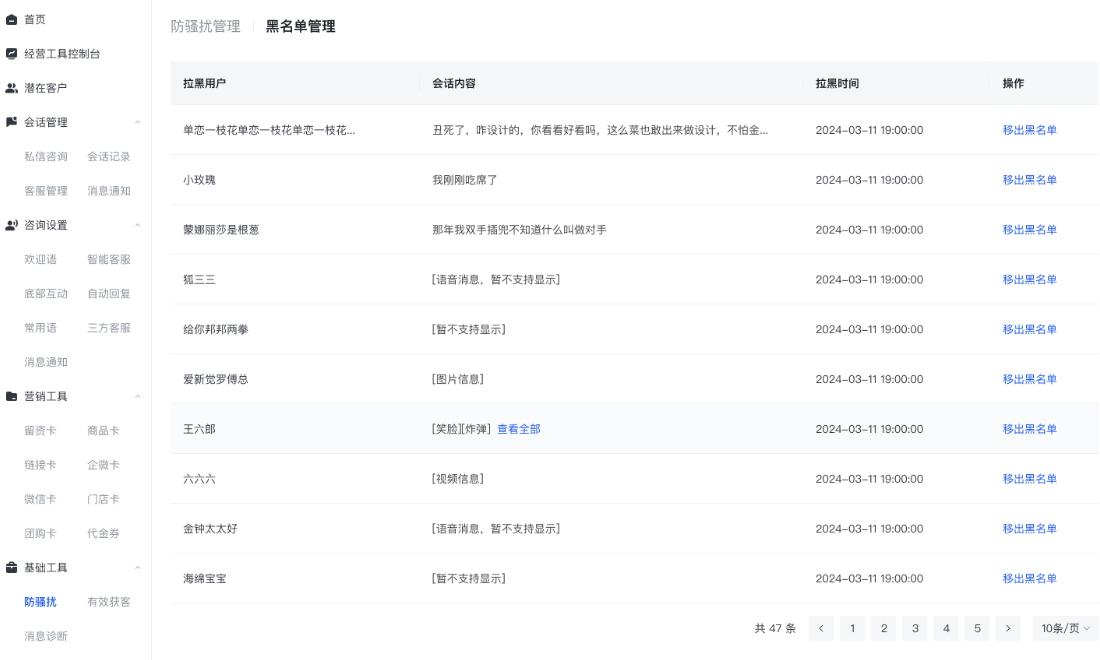Open 代金券 submenu item
This screenshot has height=660, width=1100.
(x=103, y=534)
